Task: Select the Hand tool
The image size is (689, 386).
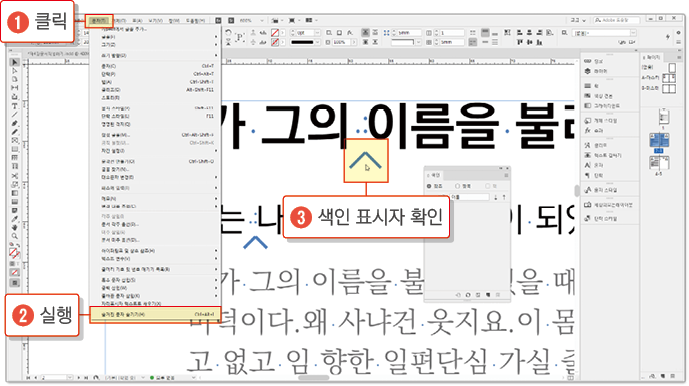Action: click(x=15, y=227)
